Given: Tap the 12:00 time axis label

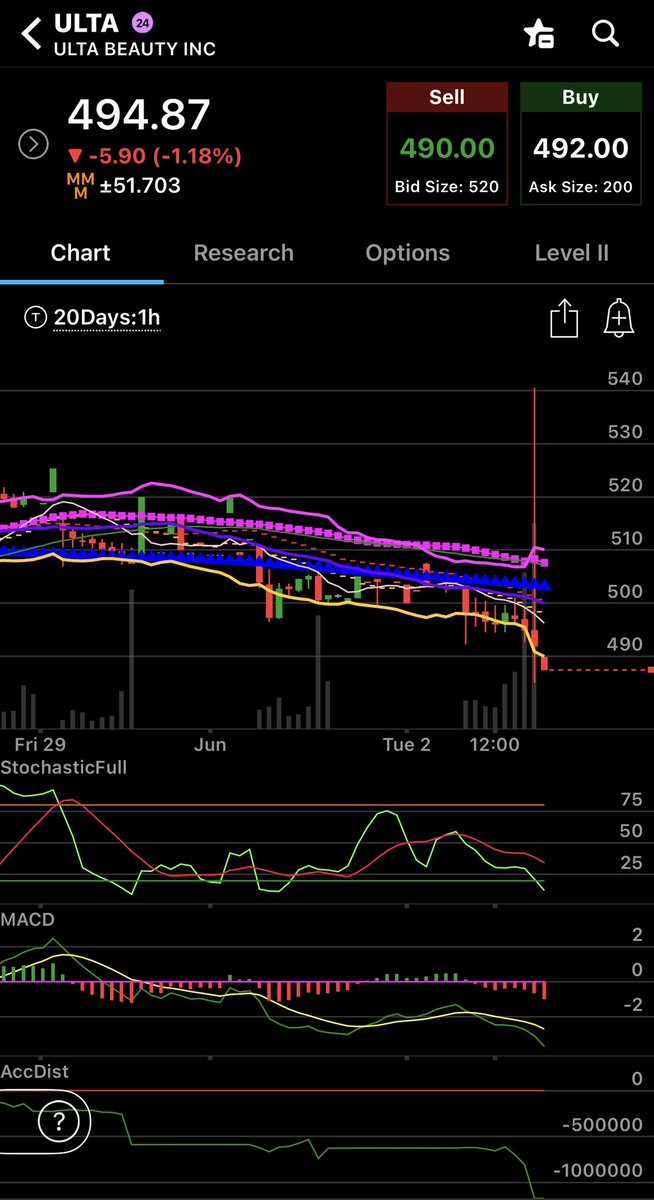Looking at the screenshot, I should (x=494, y=745).
